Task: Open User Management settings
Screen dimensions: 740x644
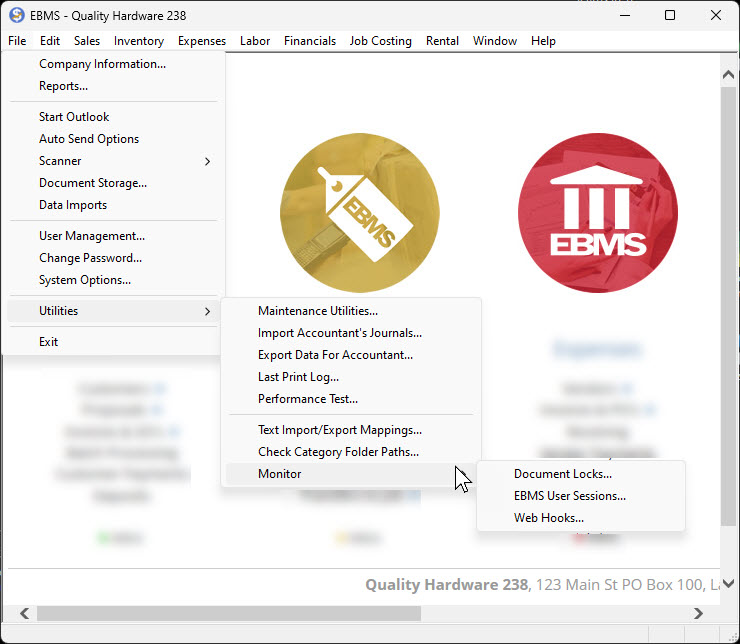Action: [91, 236]
